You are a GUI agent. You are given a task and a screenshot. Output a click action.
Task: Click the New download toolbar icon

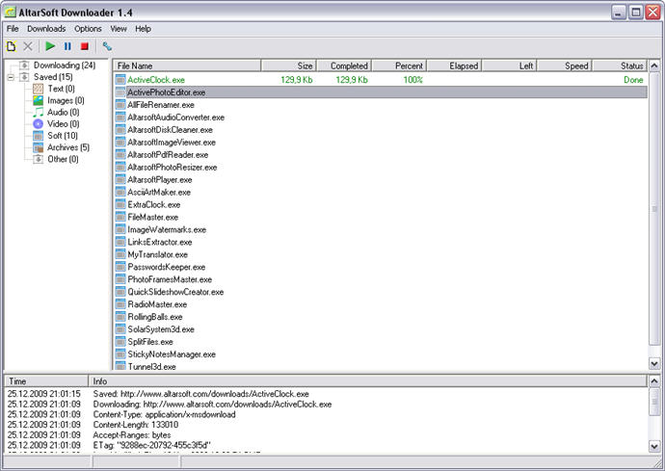pos(11,46)
